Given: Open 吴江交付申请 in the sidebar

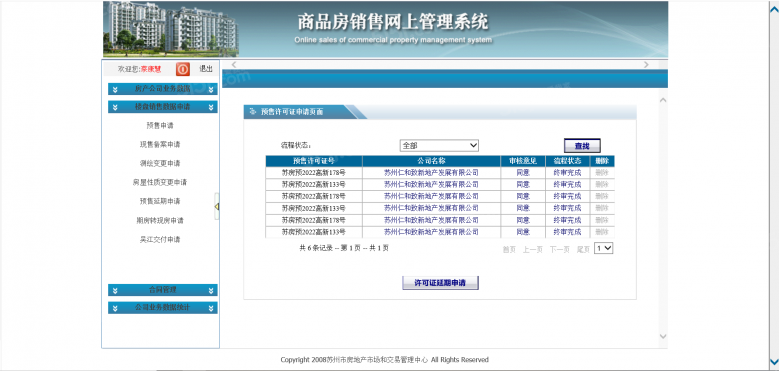Looking at the screenshot, I should [x=160, y=239].
